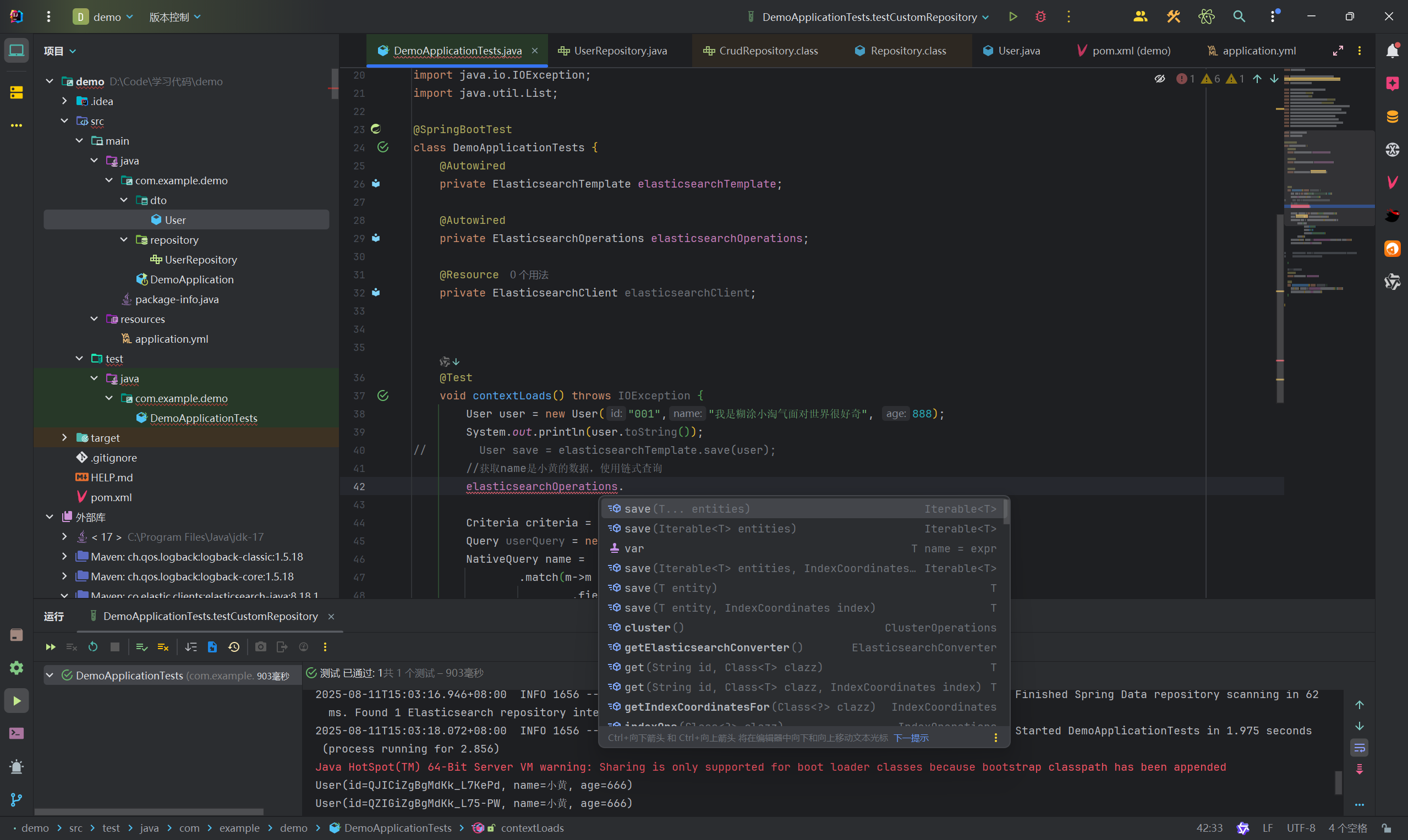Toggle show passed tests filter
Screen dimensions: 1408x840
[x=141, y=646]
